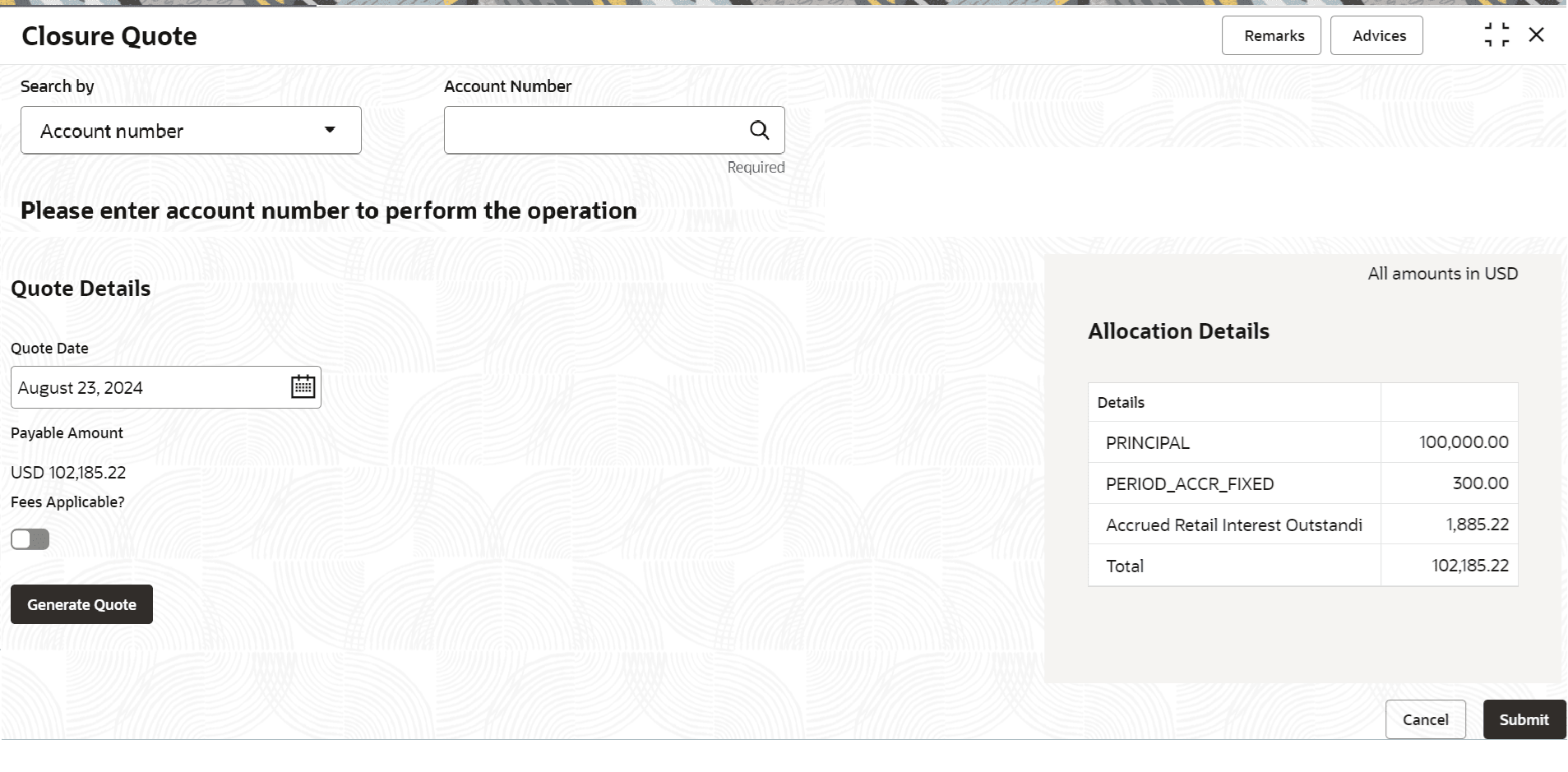The image size is (1568, 772).
Task: Select the PERIOD_ACCR_FIXED allocation row
Action: pos(1302,483)
